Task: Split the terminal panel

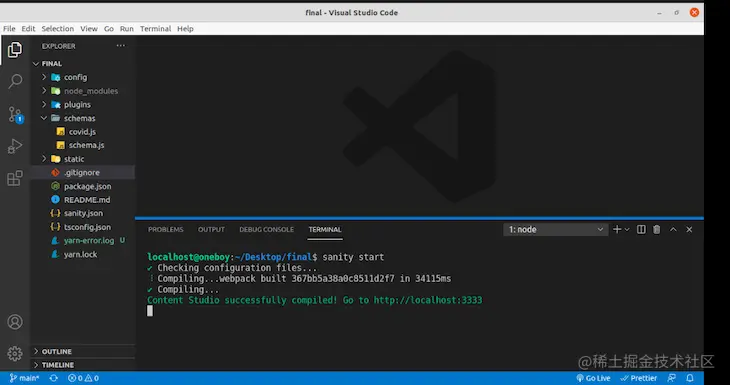Action: click(641, 230)
